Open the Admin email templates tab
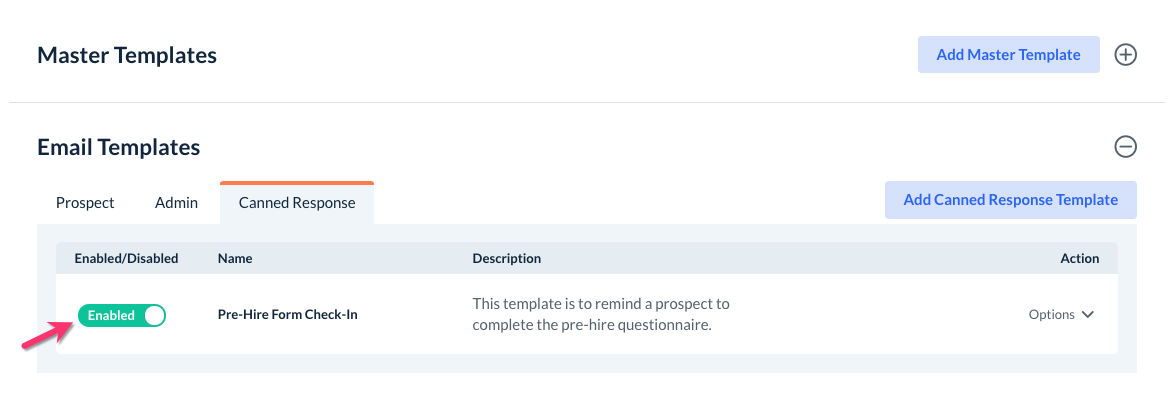The height and width of the screenshot is (408, 1173). 176,203
